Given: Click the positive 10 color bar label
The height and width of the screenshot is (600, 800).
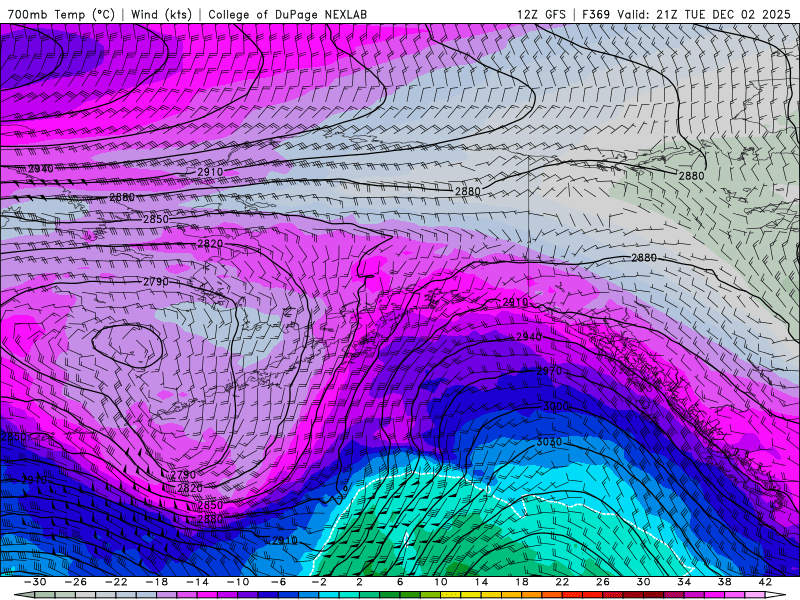Looking at the screenshot, I should tap(441, 582).
